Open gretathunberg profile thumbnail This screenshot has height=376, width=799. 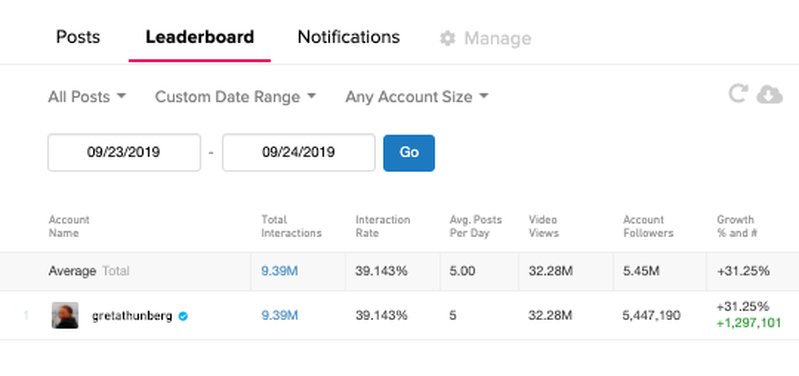coord(65,315)
